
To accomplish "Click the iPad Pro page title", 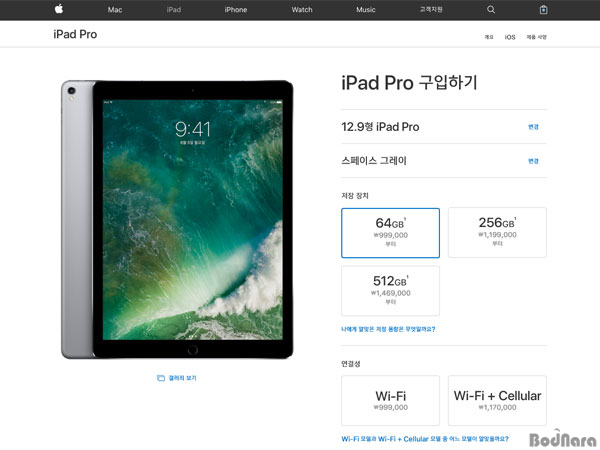I will pos(75,34).
